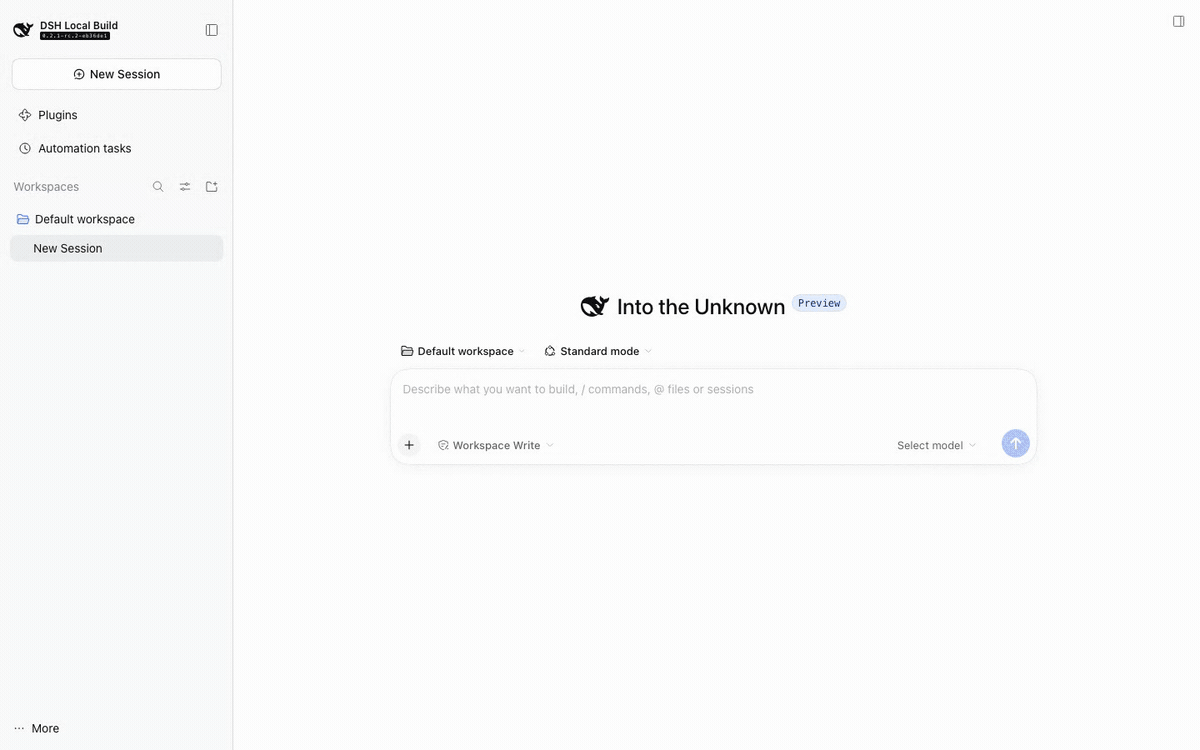This screenshot has width=1200, height=750.
Task: Collapse the left sidebar panel
Action: tap(212, 30)
